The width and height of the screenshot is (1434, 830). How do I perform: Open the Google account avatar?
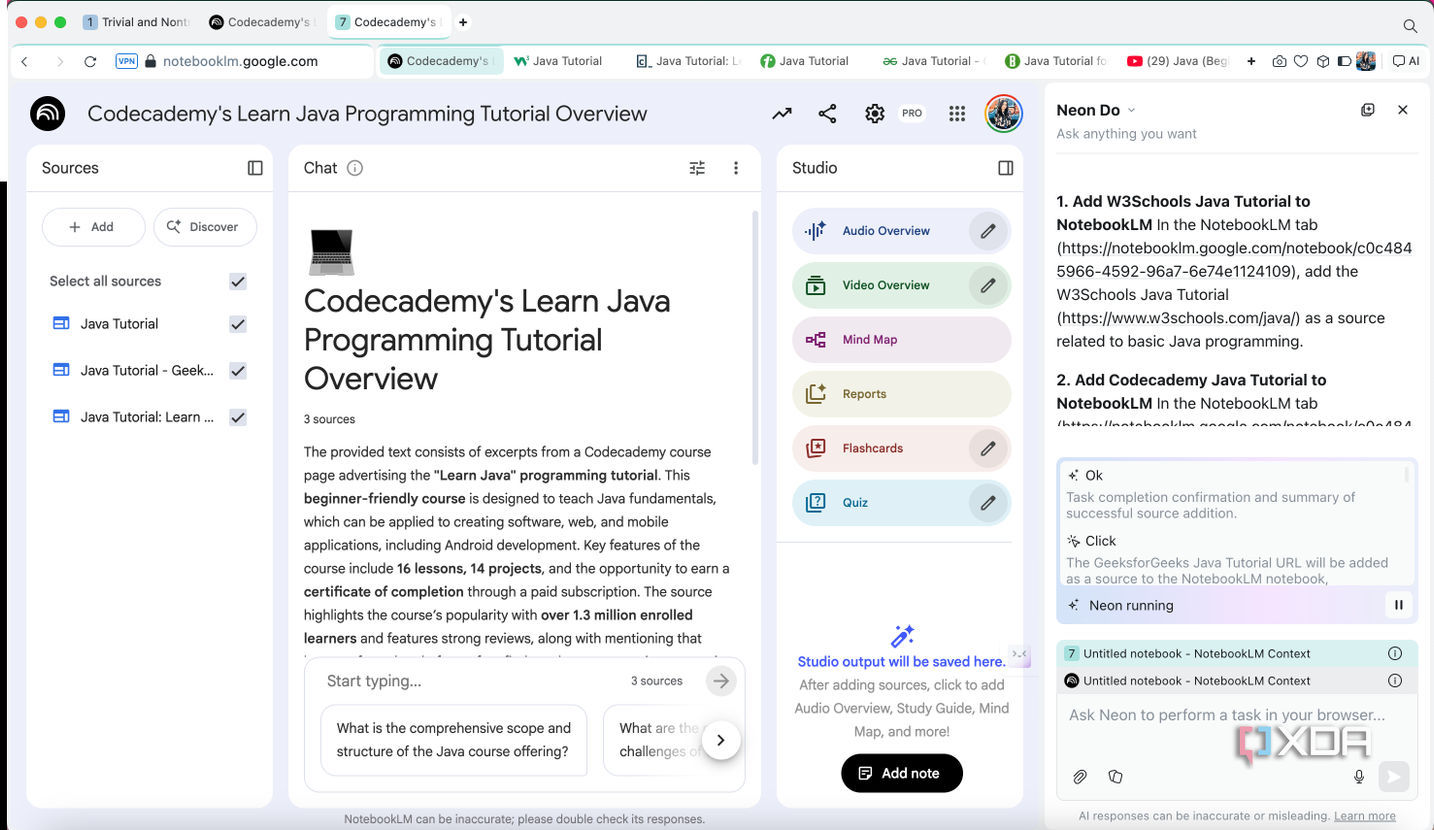[x=1003, y=114]
